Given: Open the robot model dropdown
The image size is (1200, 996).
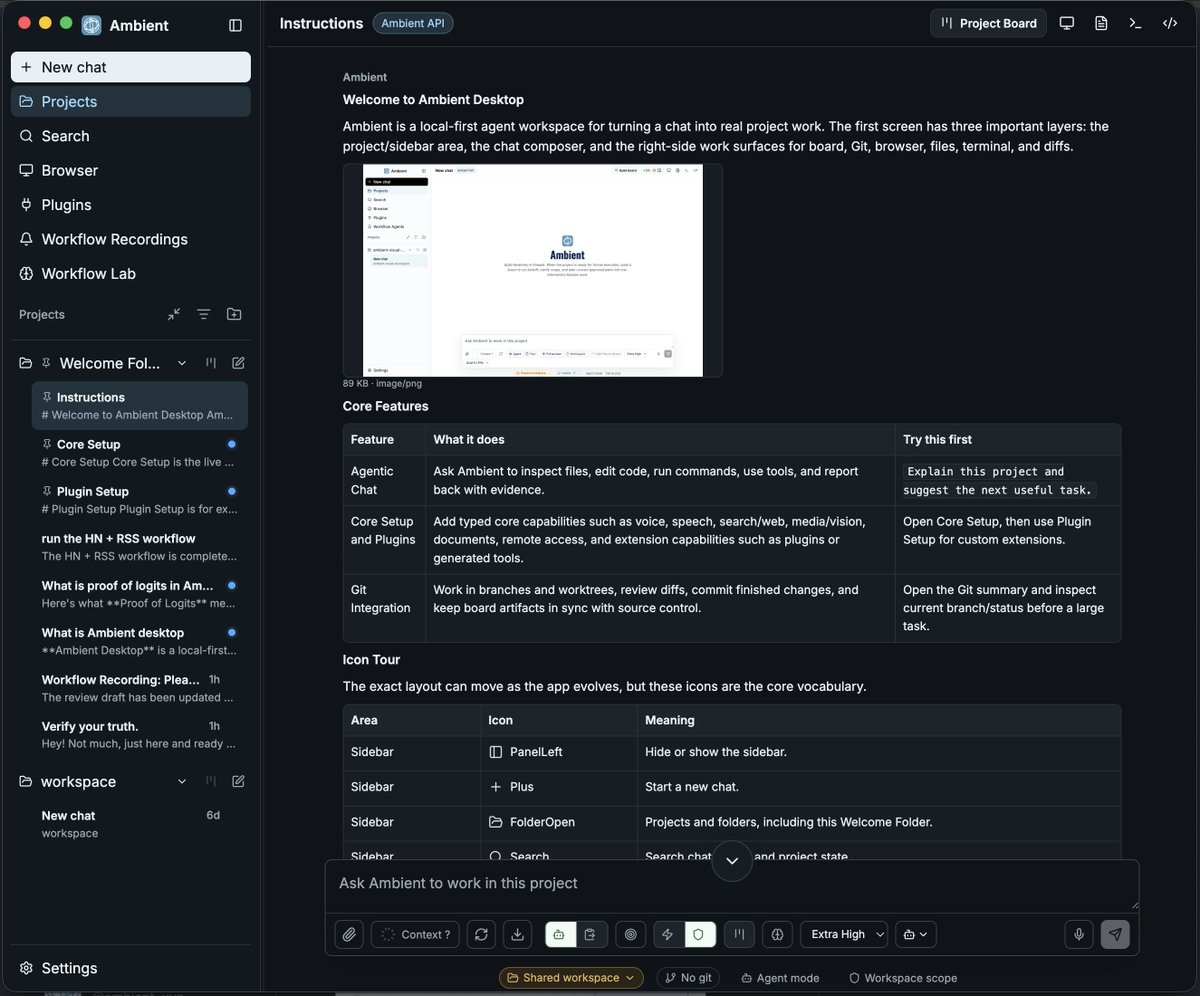Looking at the screenshot, I should coord(915,934).
